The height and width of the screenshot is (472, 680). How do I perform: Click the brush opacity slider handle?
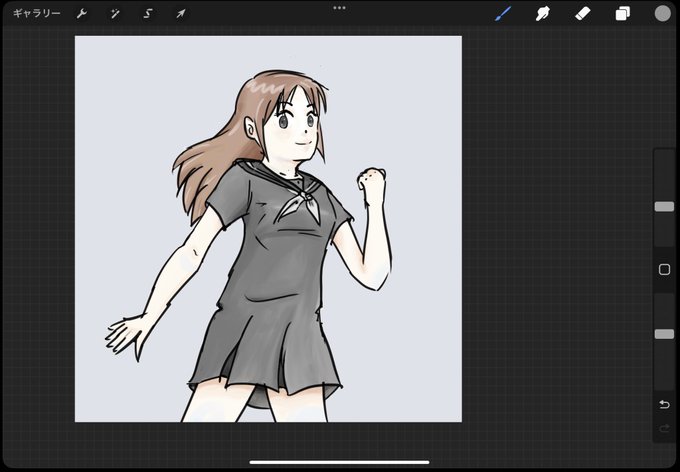pyautogui.click(x=664, y=334)
